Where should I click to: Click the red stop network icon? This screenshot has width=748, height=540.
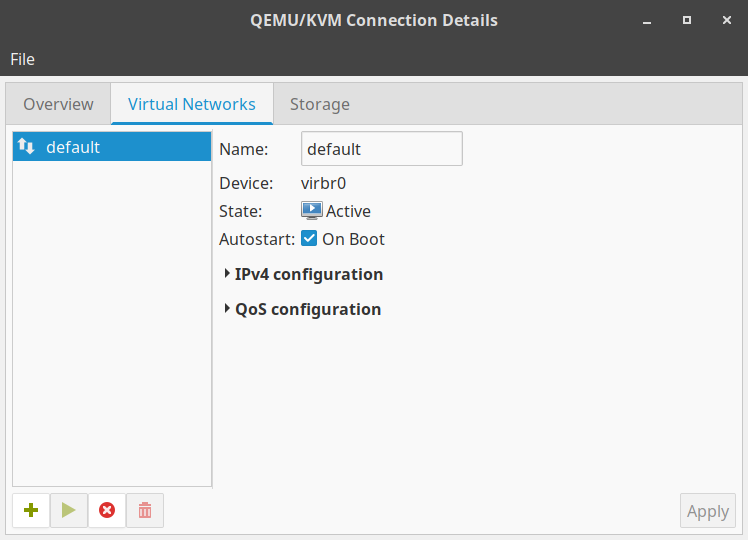coord(107,510)
